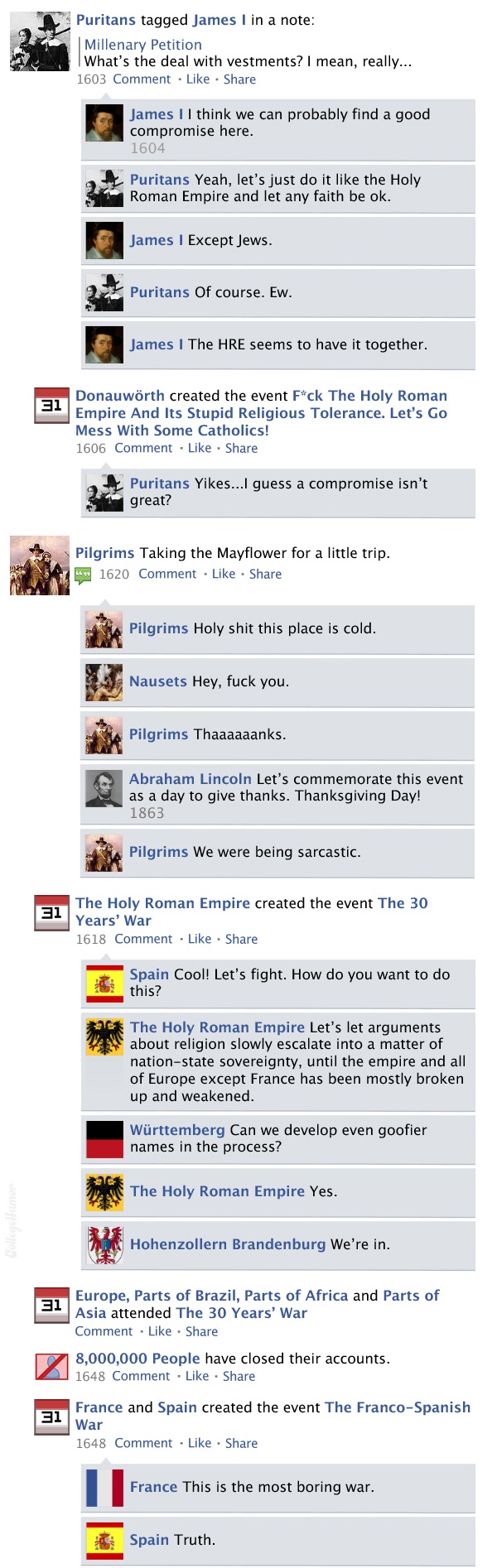The image size is (497, 1568).
Task: Open Puritans profile picture at top
Action: point(40,41)
